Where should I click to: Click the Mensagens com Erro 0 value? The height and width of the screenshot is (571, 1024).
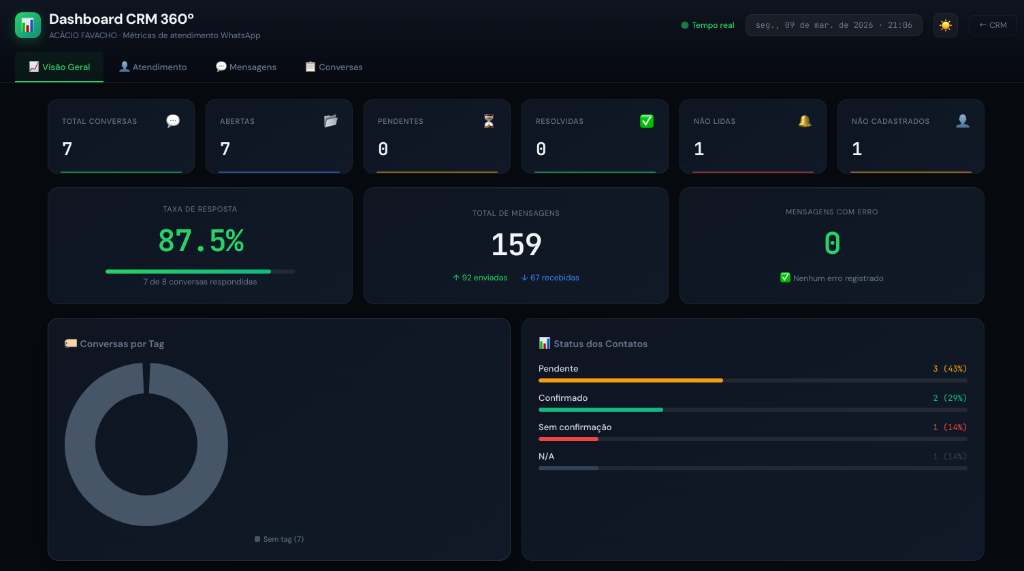click(x=831, y=243)
